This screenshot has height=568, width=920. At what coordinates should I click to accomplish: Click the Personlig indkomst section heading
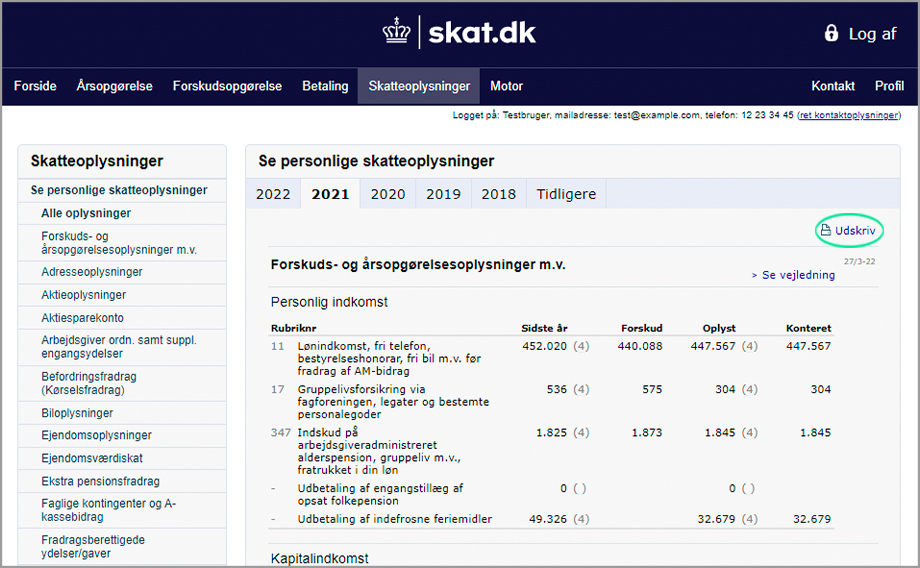(x=329, y=302)
